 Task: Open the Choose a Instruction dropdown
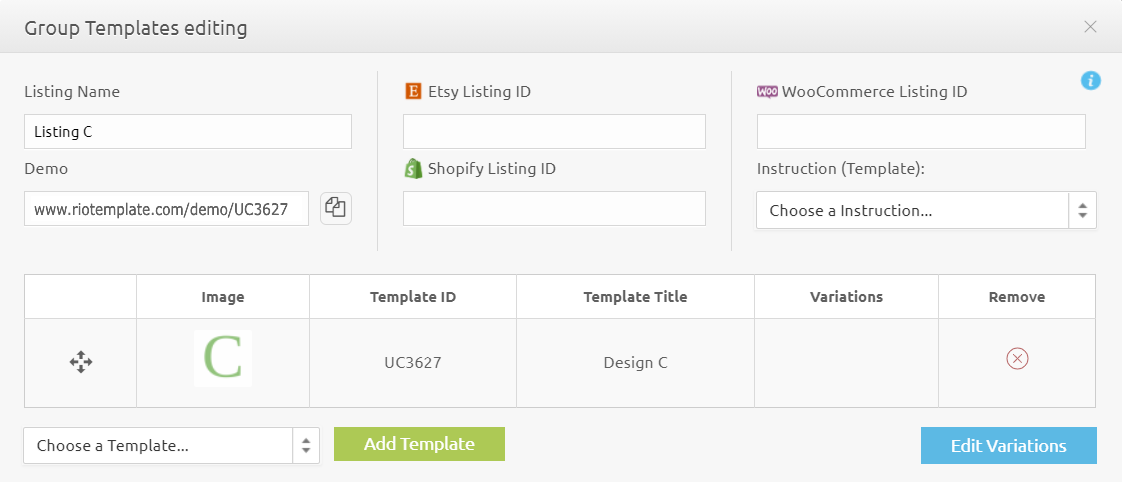coord(926,211)
